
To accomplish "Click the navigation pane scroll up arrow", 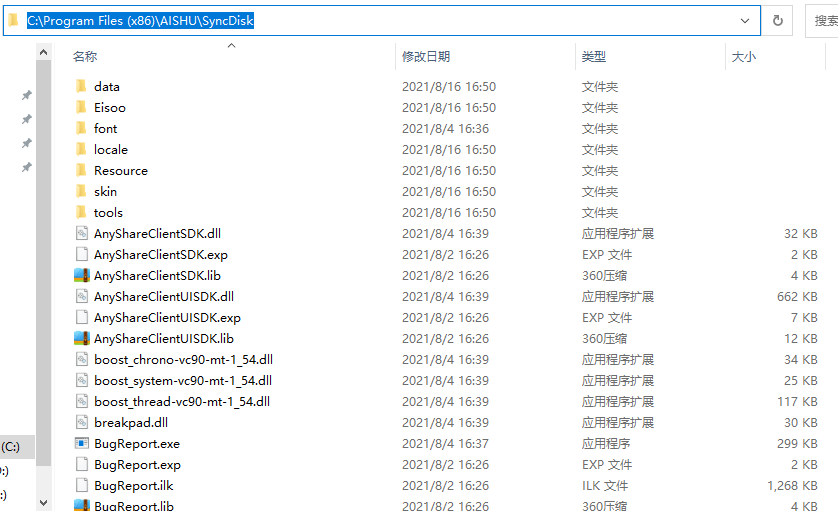I will [x=44, y=52].
